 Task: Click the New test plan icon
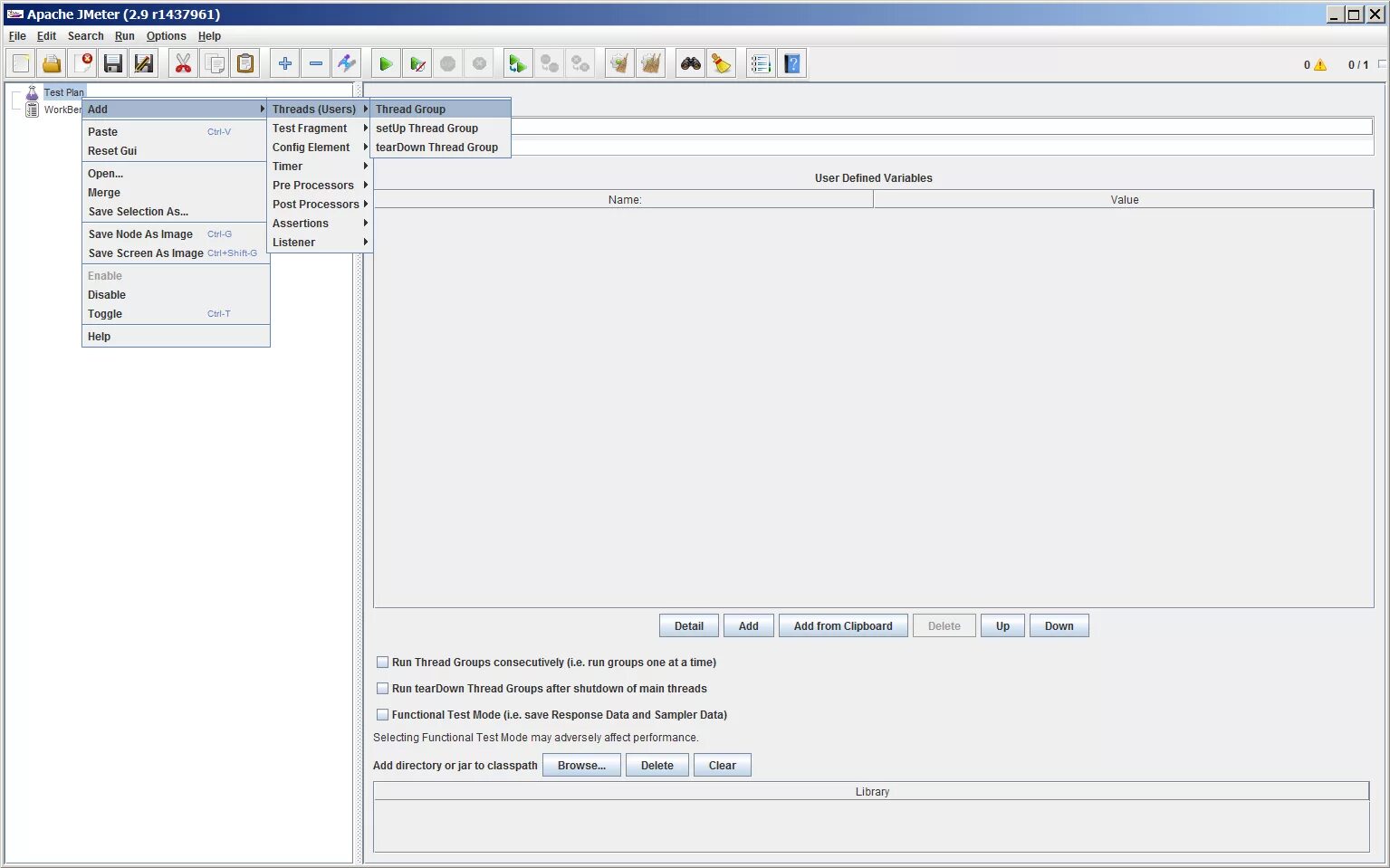[x=21, y=63]
